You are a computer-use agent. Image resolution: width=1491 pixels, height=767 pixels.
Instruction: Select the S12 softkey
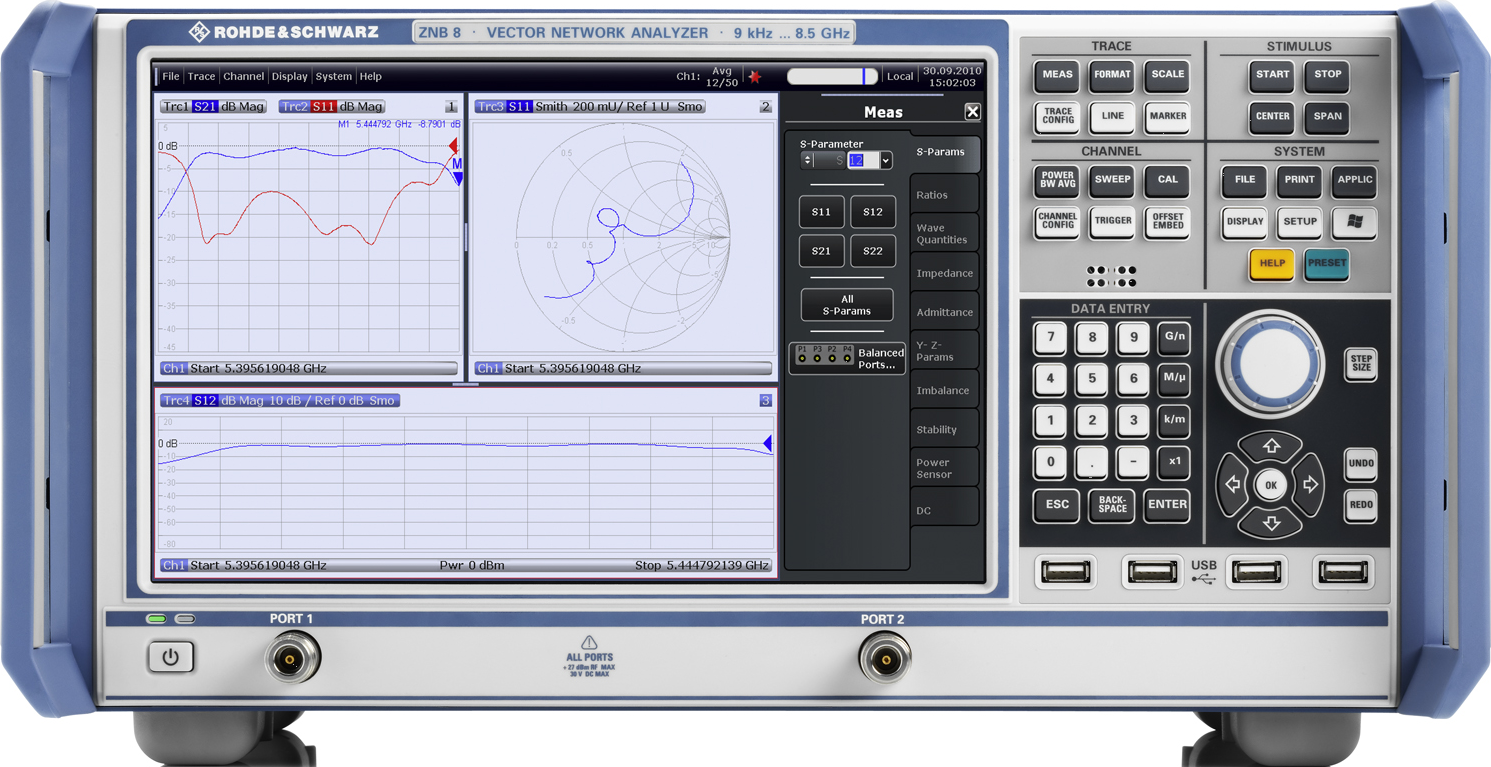point(872,212)
